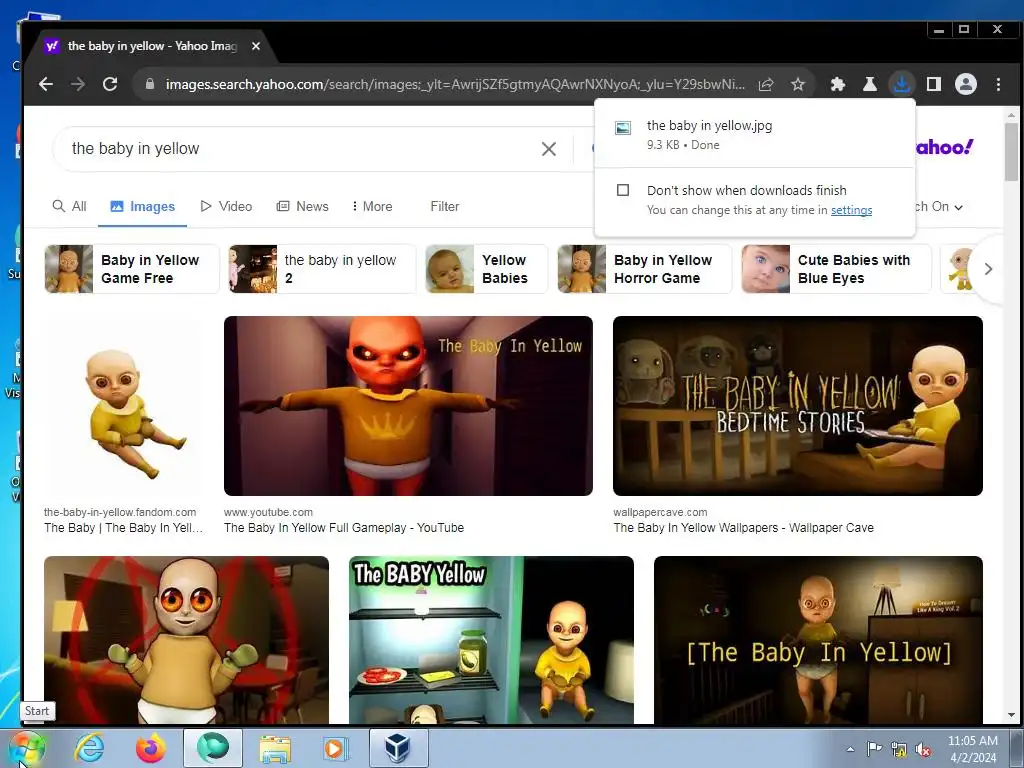
Task: Click the Yahoo logo
Action: coord(944,147)
